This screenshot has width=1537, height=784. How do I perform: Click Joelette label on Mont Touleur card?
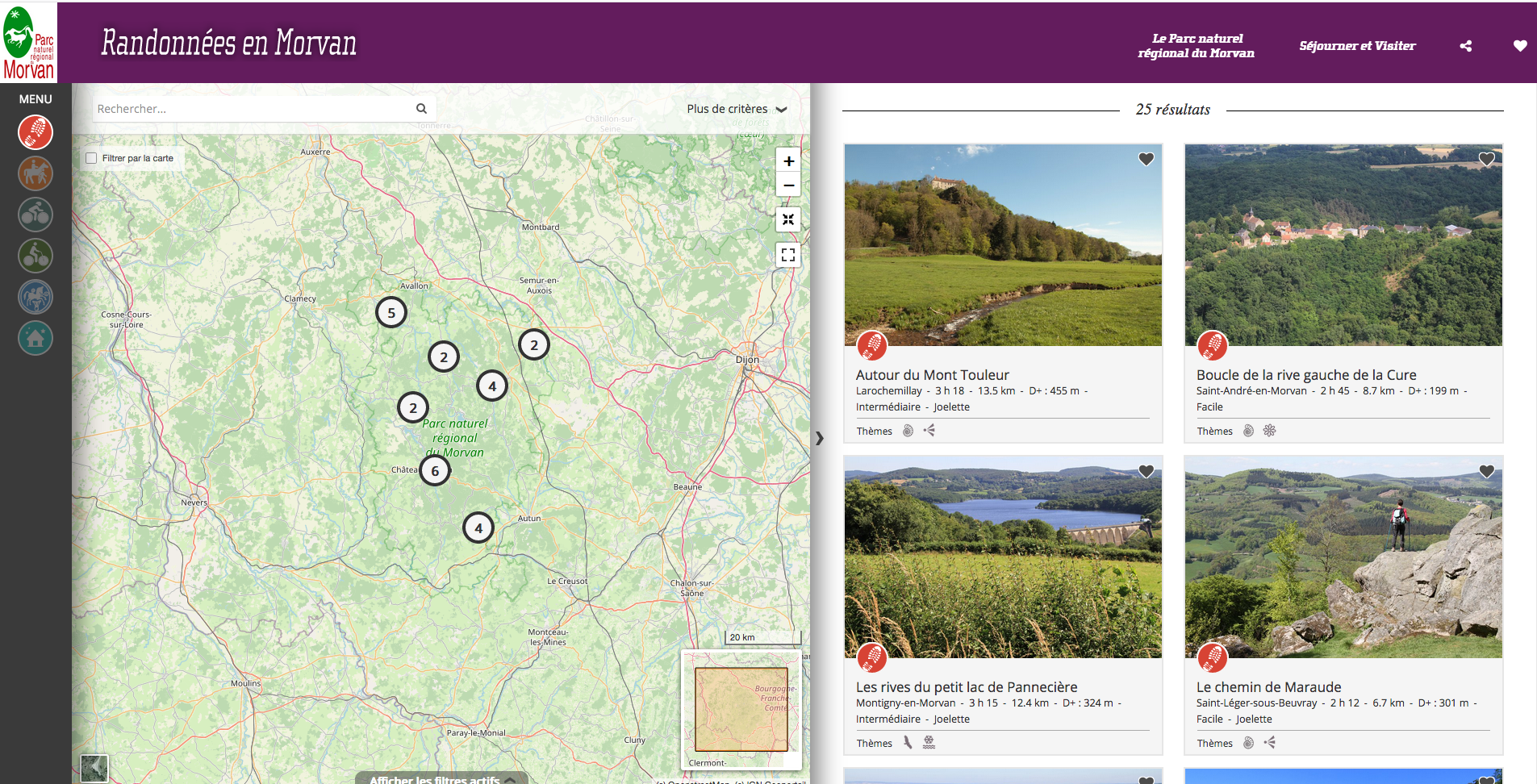pos(951,407)
